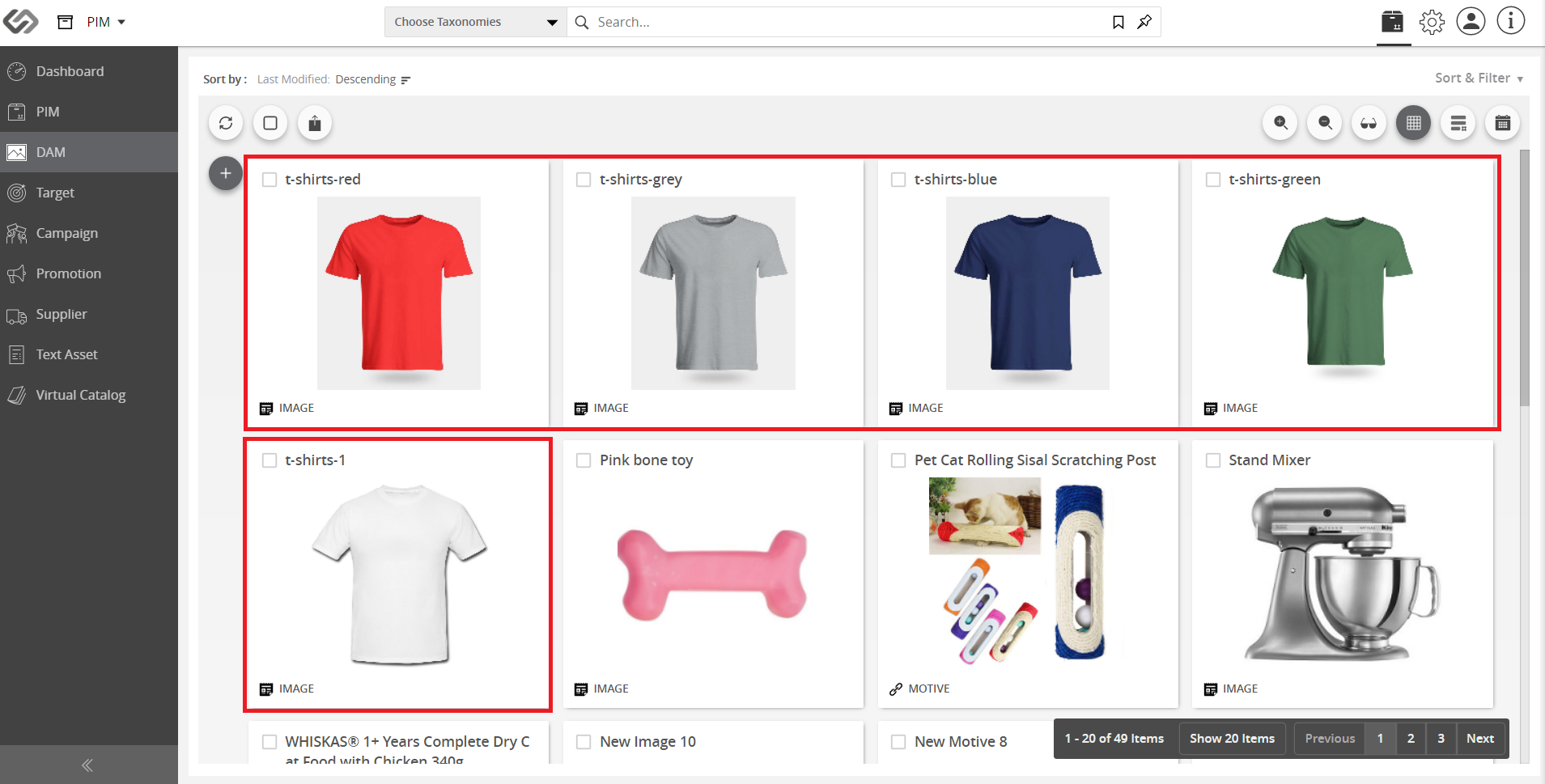Open Promotion in sidebar
The width and height of the screenshot is (1545, 784).
click(x=89, y=273)
